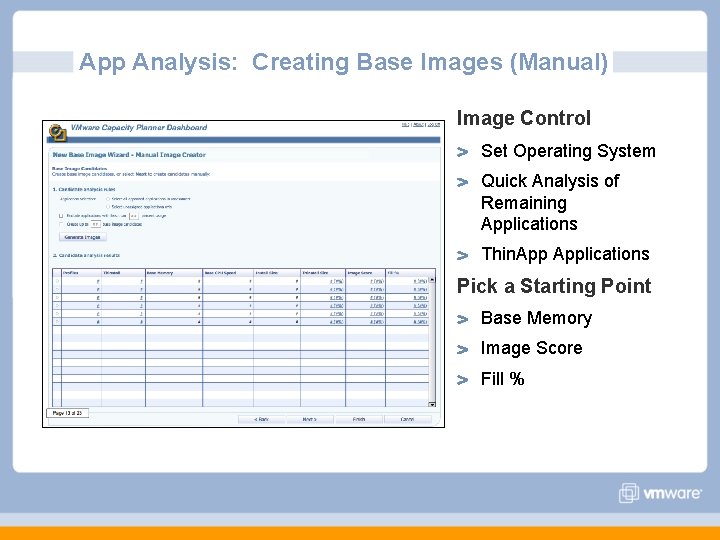Click the Thinned Size column header
The height and width of the screenshot is (540, 720).
coord(323,273)
